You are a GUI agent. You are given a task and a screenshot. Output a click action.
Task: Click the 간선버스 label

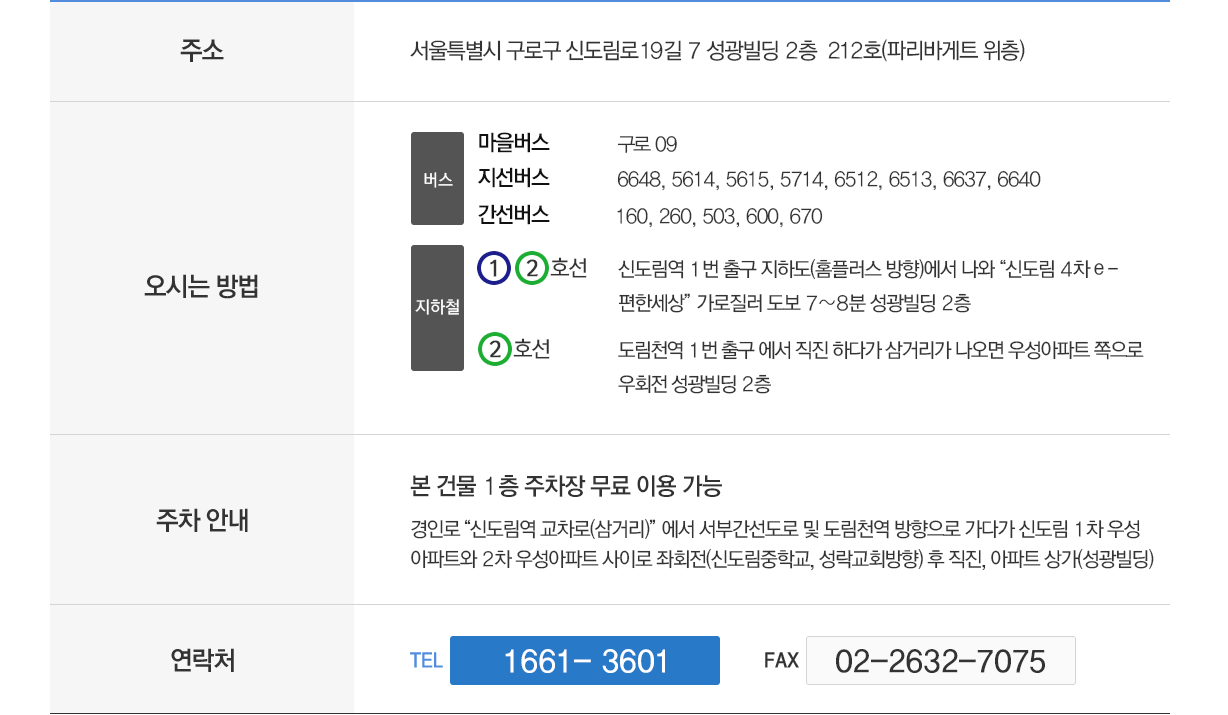[514, 215]
